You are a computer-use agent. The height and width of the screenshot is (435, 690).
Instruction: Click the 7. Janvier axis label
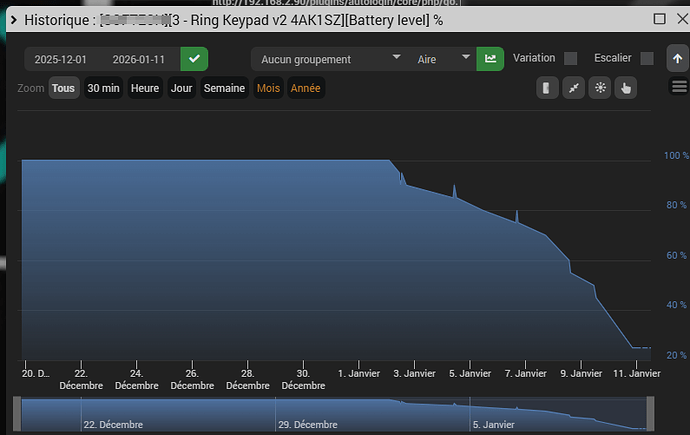click(x=525, y=373)
